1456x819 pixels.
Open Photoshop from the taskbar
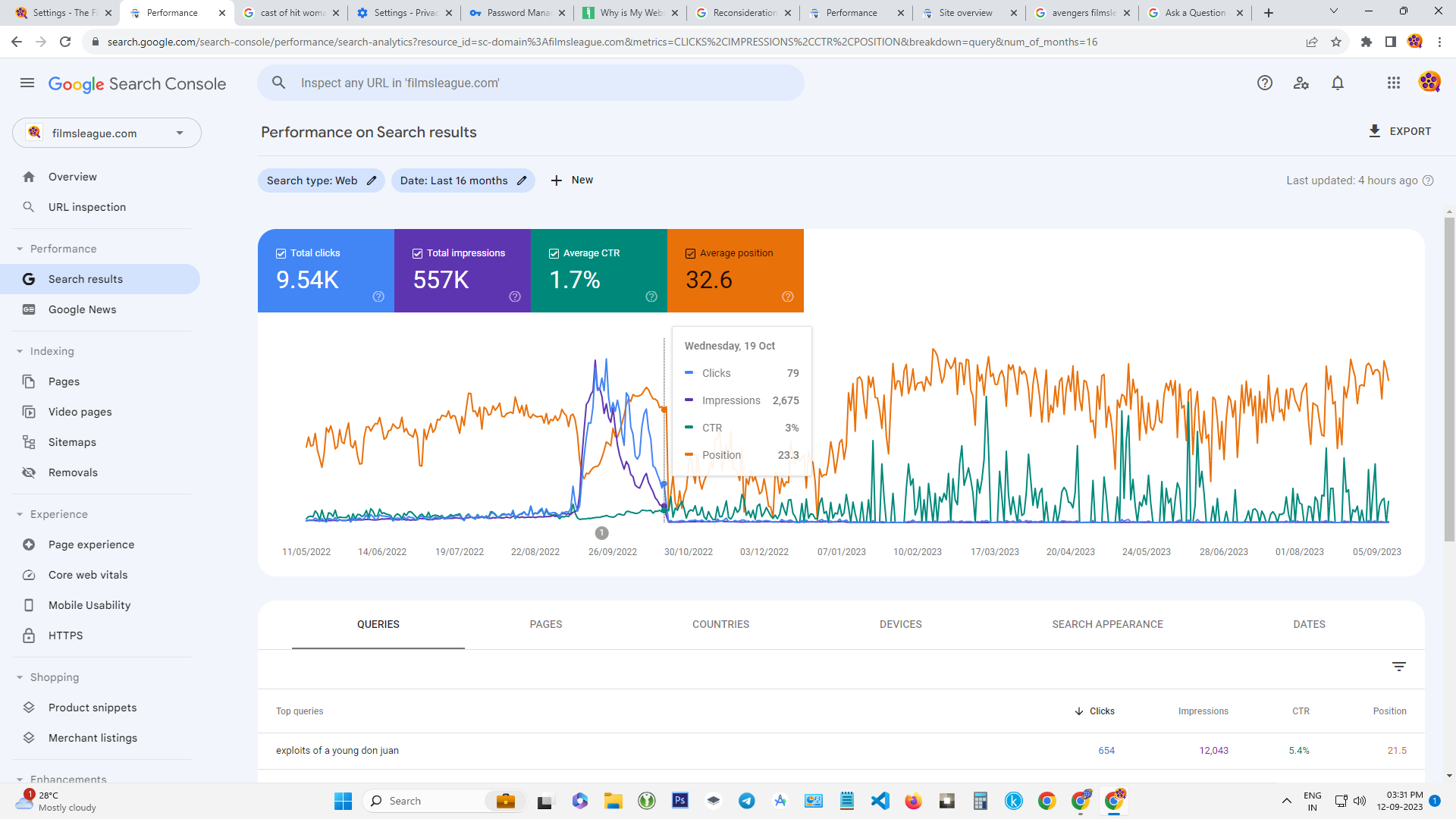coord(680,801)
